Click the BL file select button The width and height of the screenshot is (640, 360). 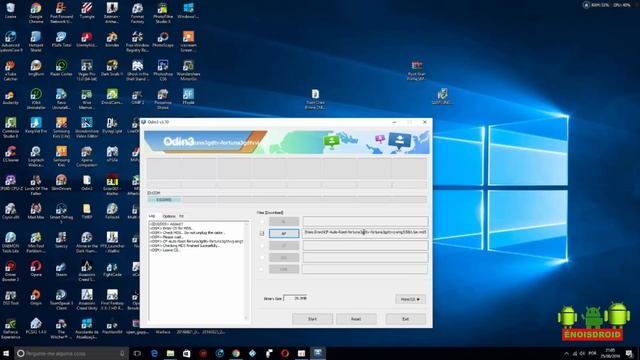pyautogui.click(x=284, y=221)
